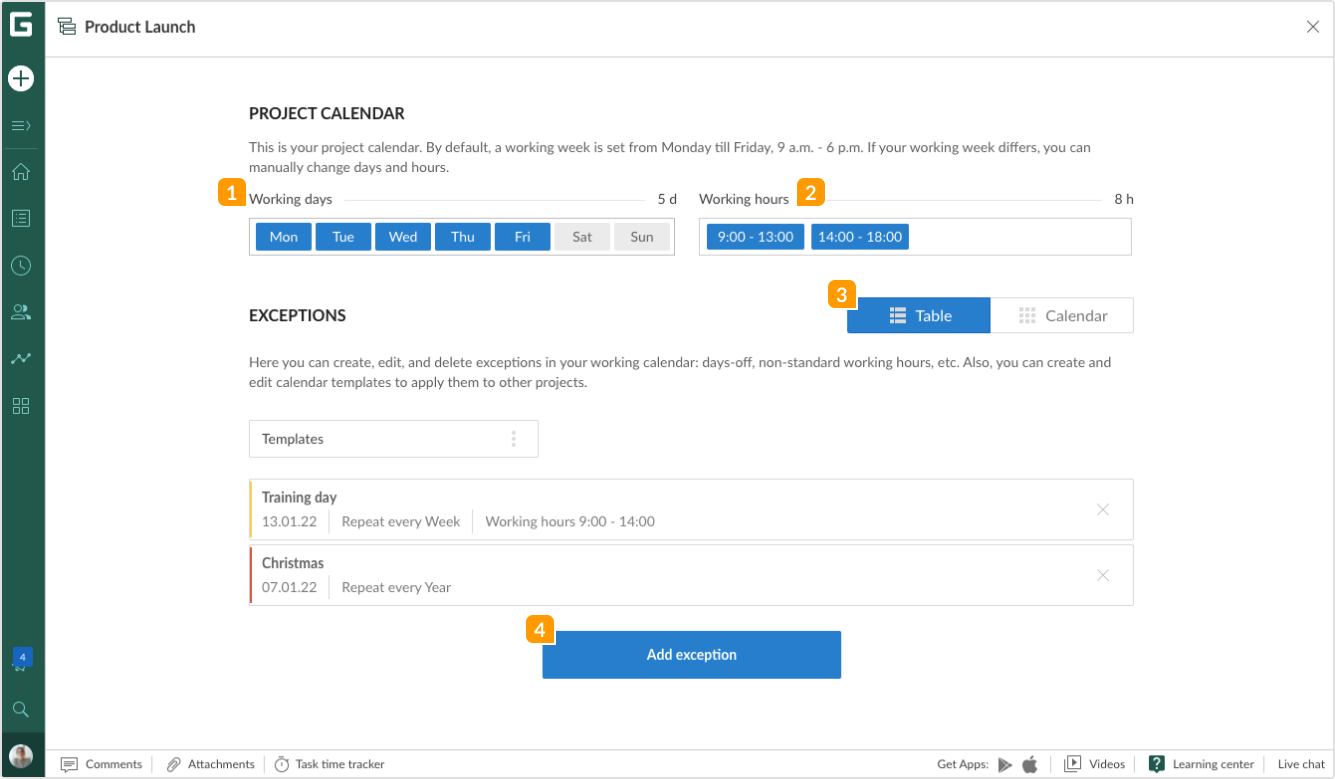
Task: Select the Table view tab
Action: pyautogui.click(x=919, y=315)
